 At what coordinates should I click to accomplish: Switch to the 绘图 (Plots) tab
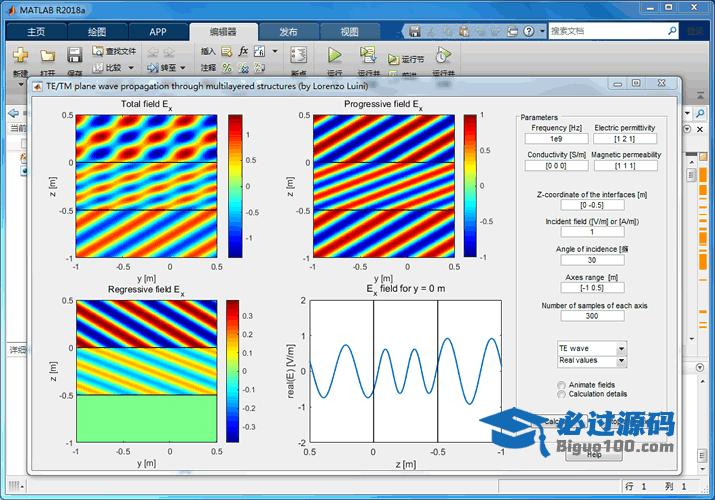[x=96, y=31]
